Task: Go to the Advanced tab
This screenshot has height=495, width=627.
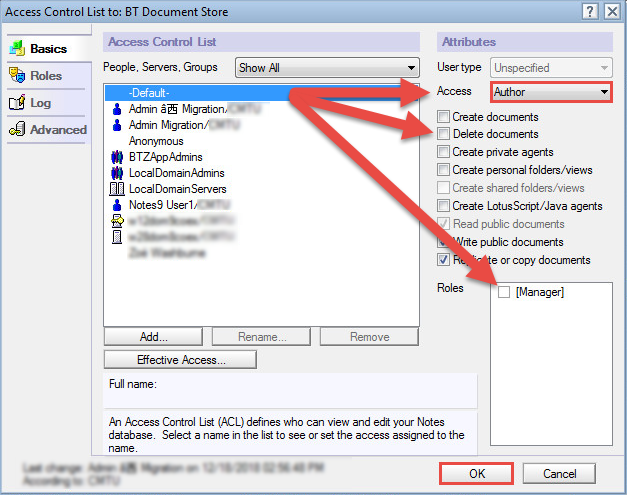Action: pos(46,130)
